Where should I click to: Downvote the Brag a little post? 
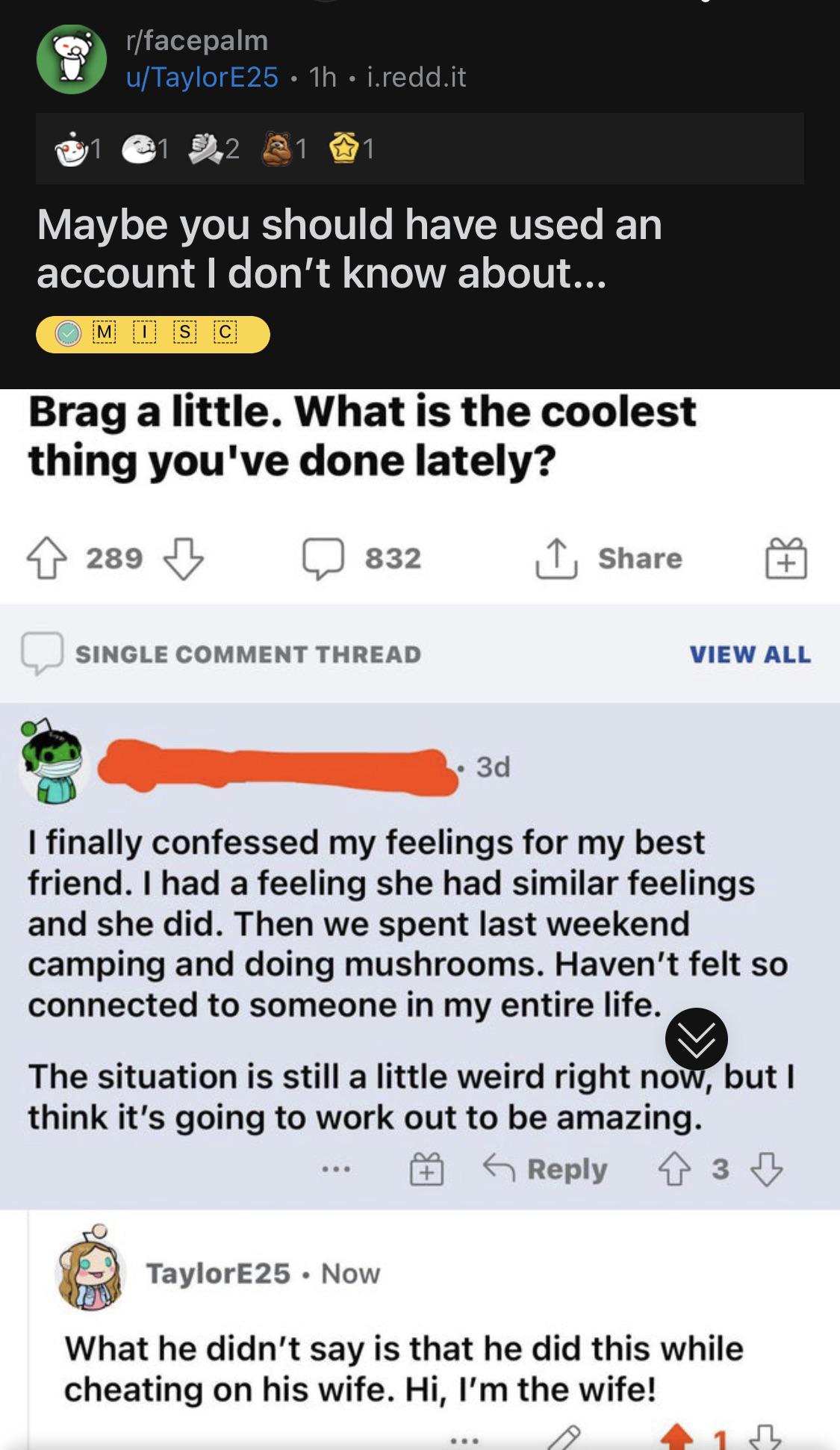[183, 559]
